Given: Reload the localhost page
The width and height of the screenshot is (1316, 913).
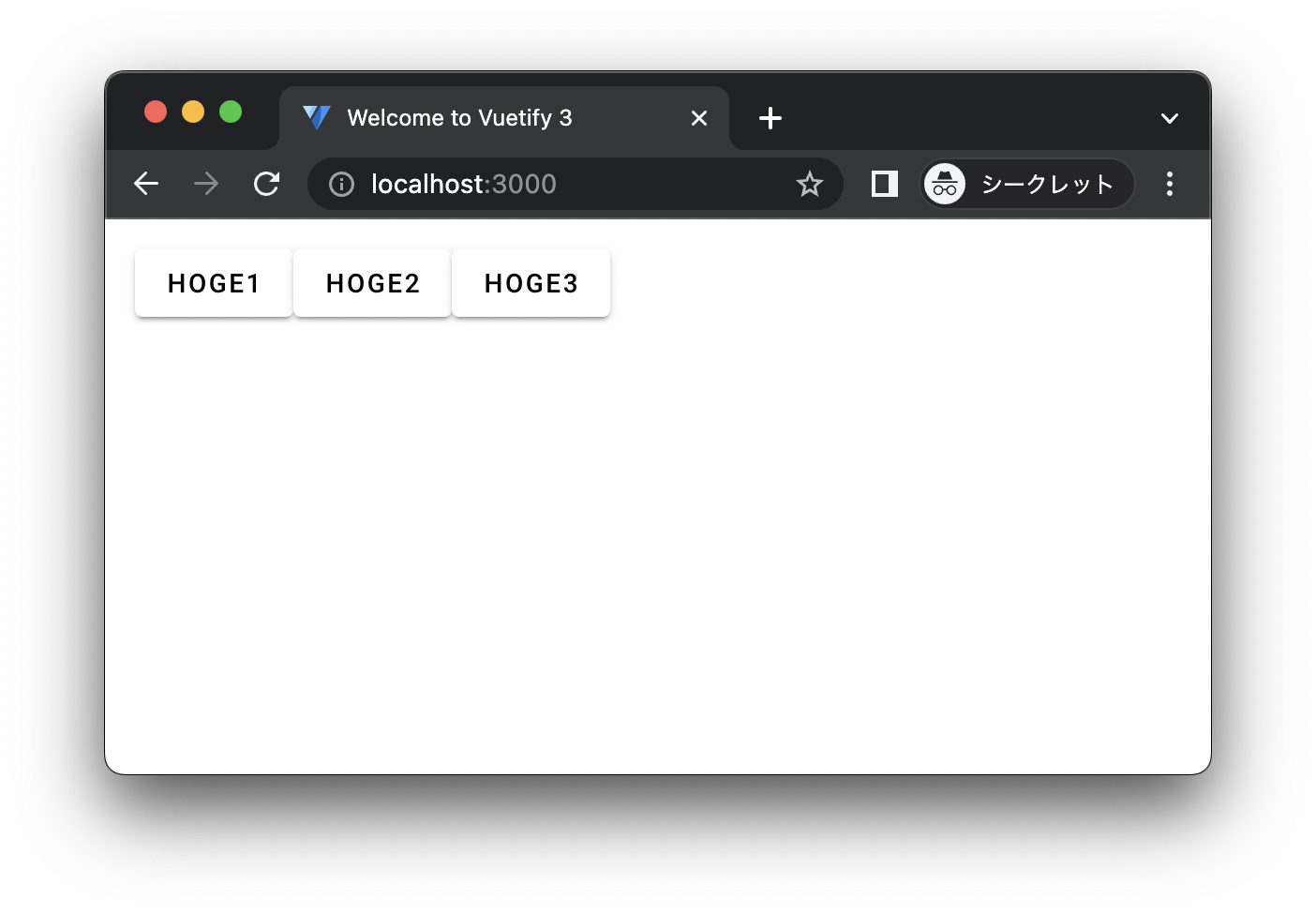Looking at the screenshot, I should pos(266,184).
